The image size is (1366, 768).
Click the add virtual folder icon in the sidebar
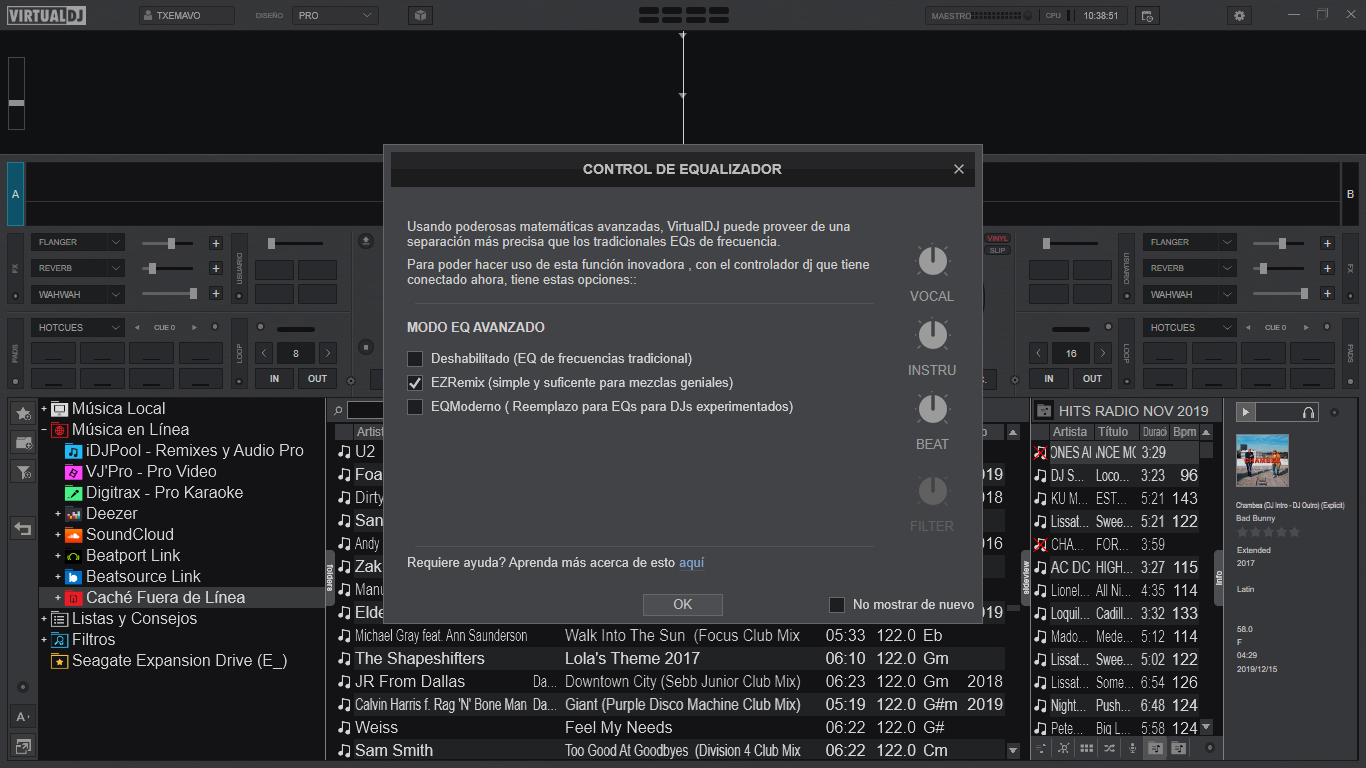23,442
